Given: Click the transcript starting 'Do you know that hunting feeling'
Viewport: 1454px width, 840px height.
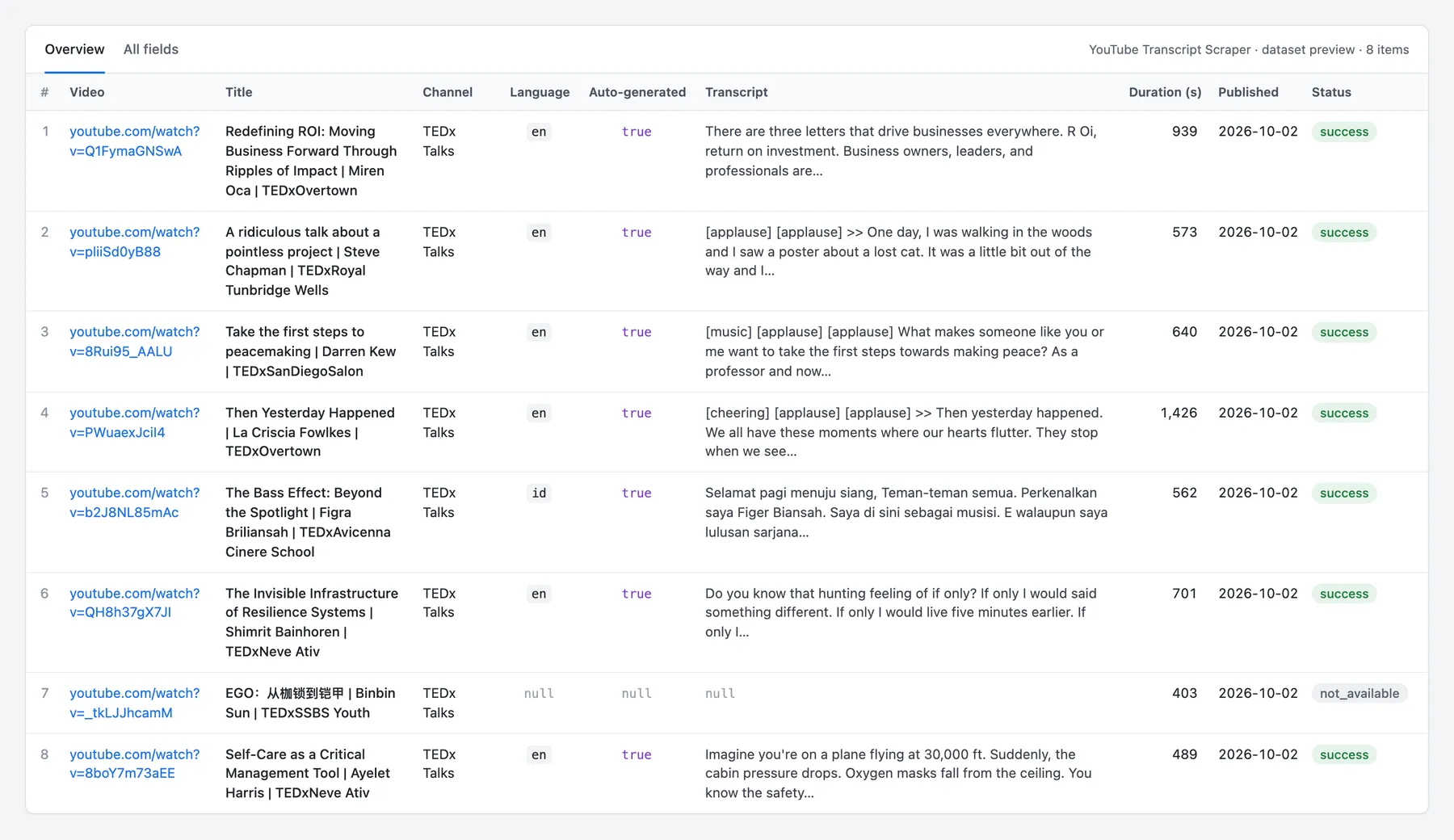Looking at the screenshot, I should [x=901, y=612].
